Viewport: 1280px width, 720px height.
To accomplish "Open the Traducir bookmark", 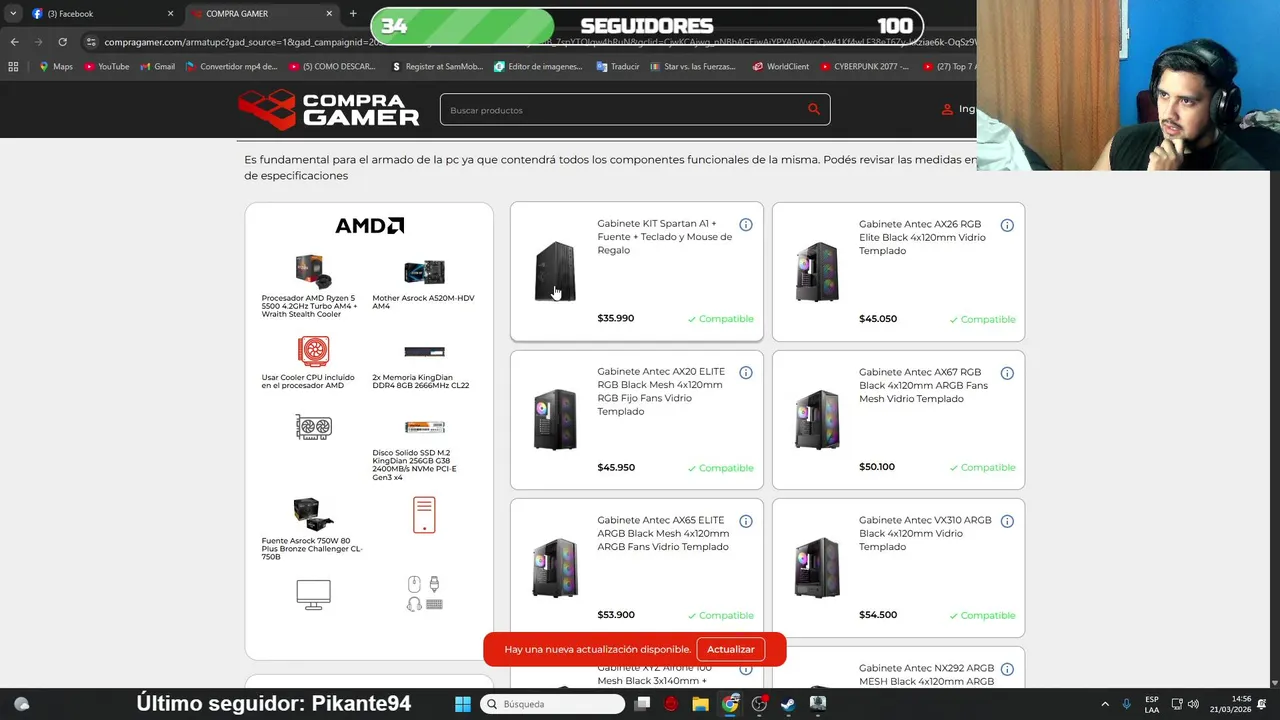I will pyautogui.click(x=618, y=67).
